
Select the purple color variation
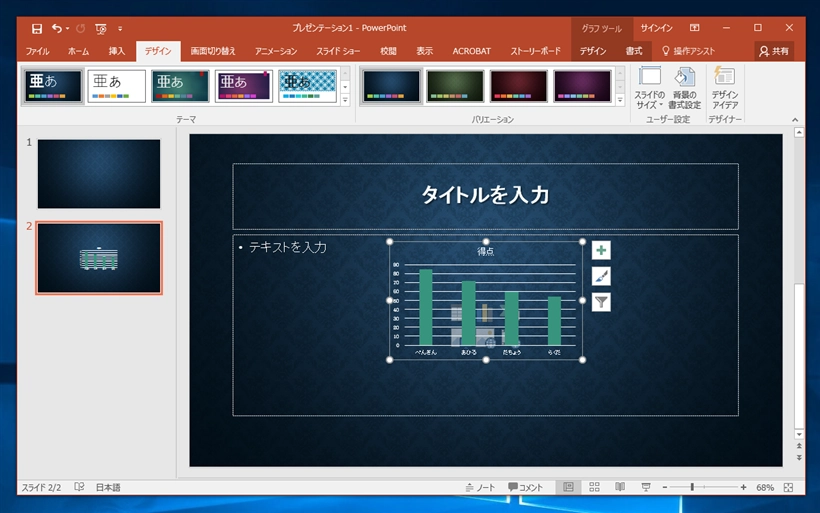tap(582, 86)
